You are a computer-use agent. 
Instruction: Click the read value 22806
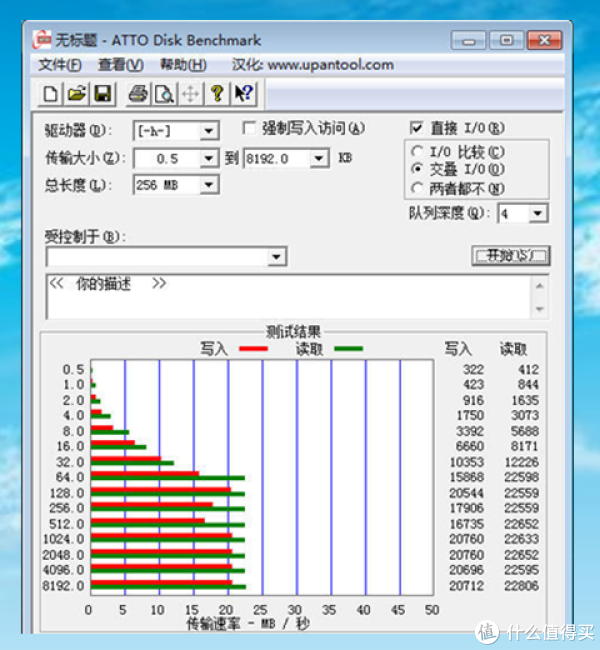pos(521,586)
